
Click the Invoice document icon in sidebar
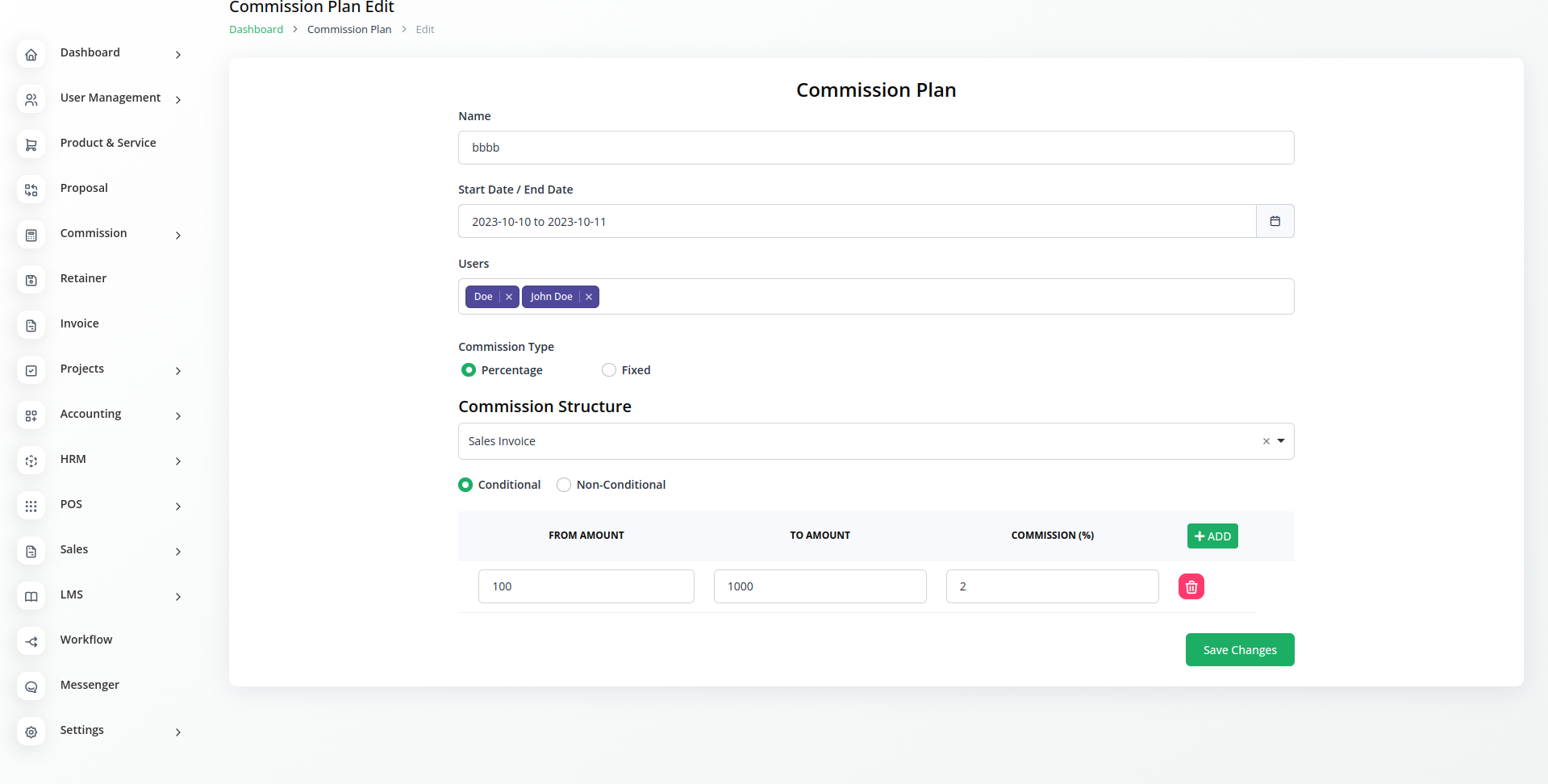coord(31,326)
